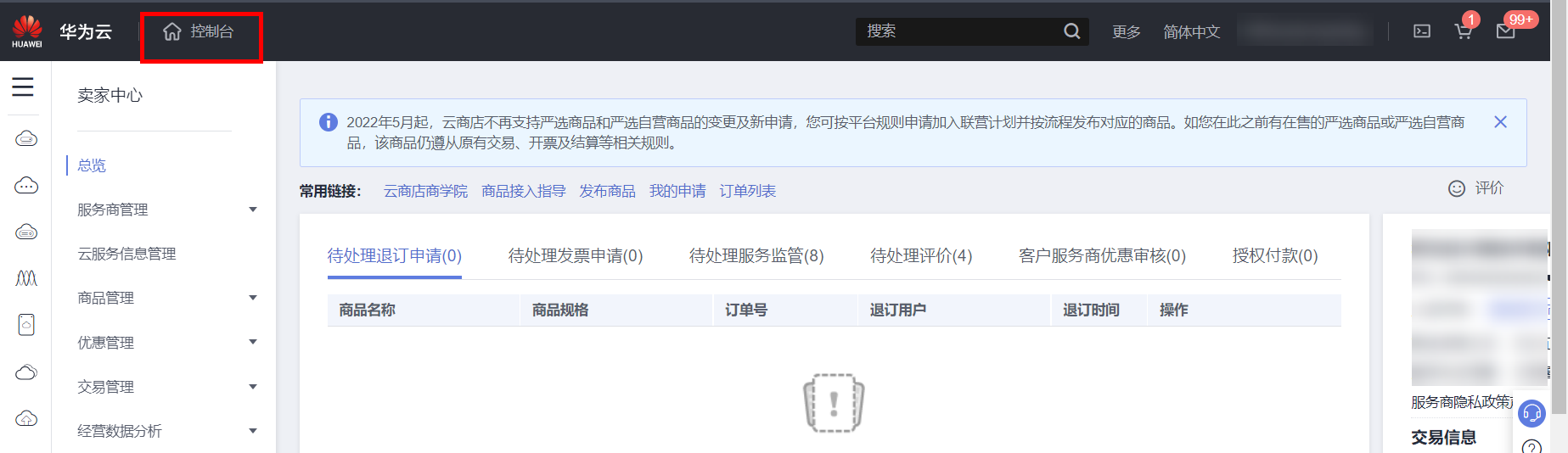1568x453 pixels.
Task: Click the search magnifier icon
Action: [1071, 31]
